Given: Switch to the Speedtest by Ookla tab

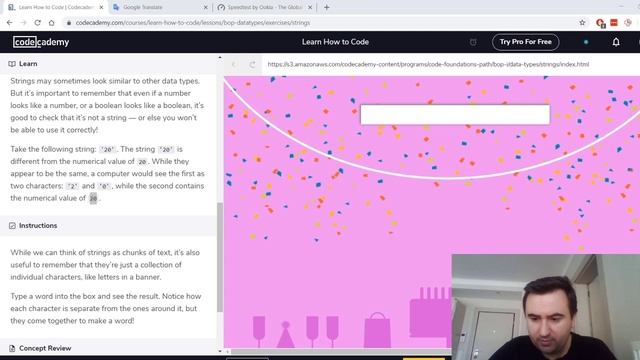Looking at the screenshot, I should coord(264,7).
